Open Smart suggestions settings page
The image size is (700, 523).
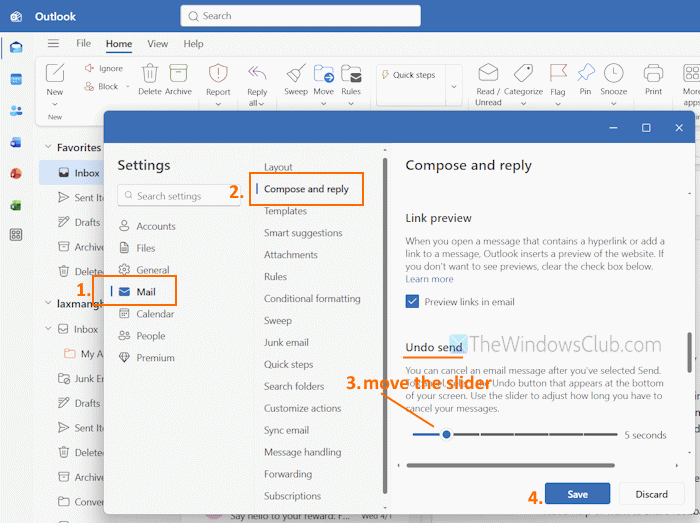[303, 233]
